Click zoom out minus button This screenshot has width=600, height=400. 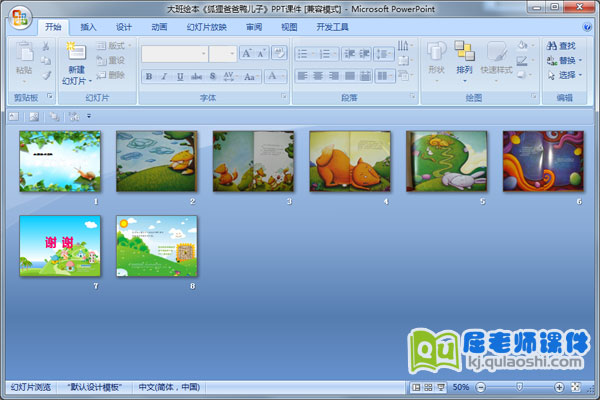tap(480, 387)
